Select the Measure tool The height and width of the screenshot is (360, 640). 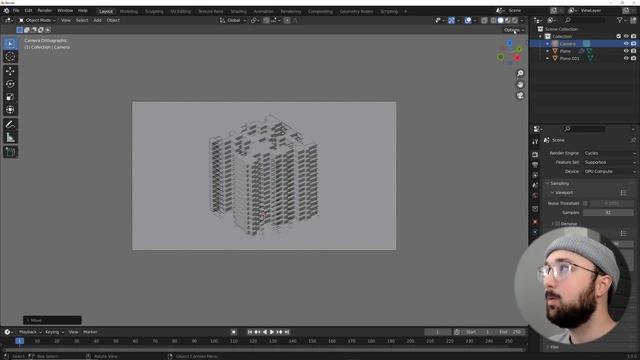coord(10,138)
